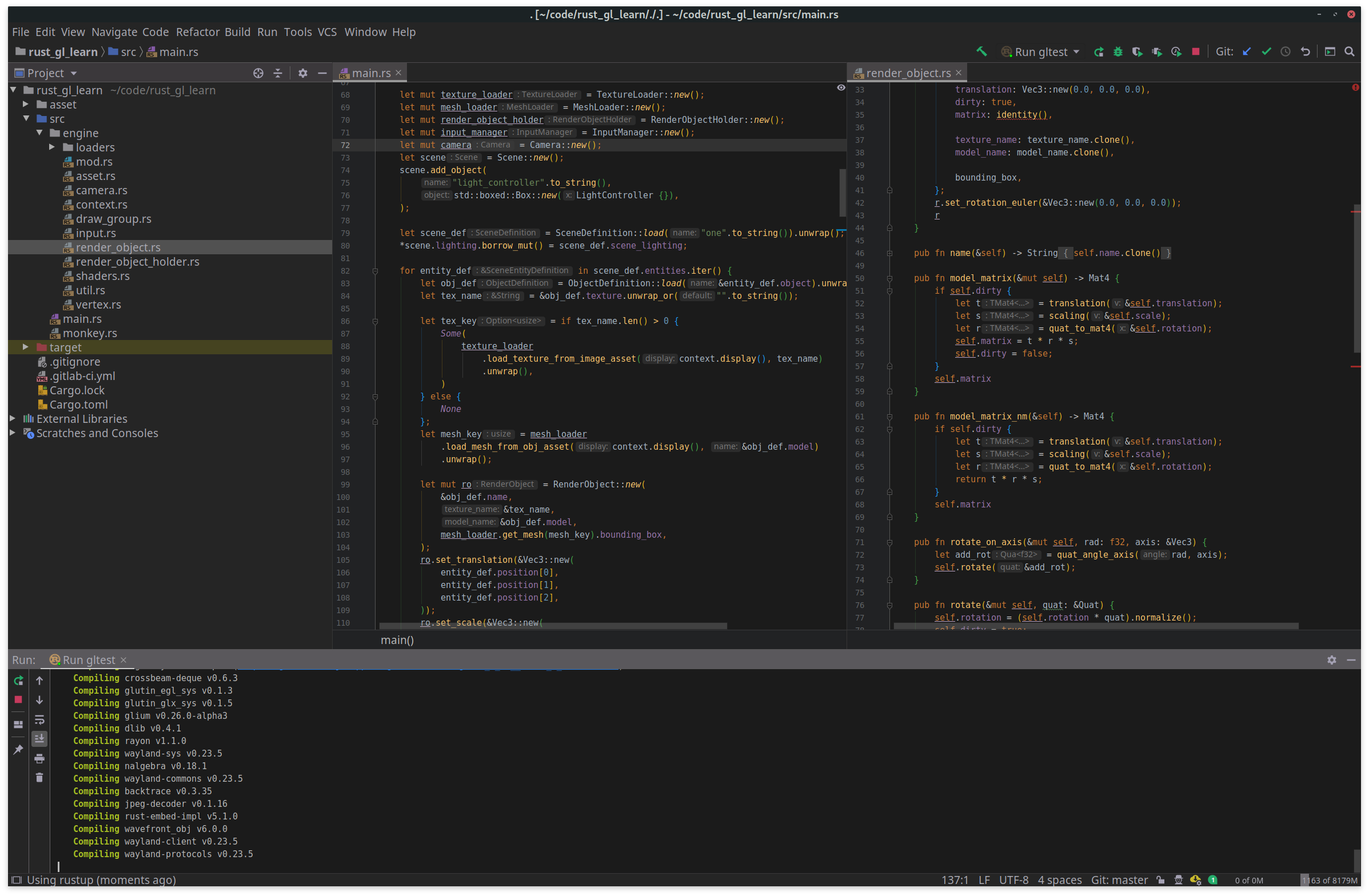Click the Build project hammer icon
This screenshot has width=1369, height=896.
tap(981, 52)
